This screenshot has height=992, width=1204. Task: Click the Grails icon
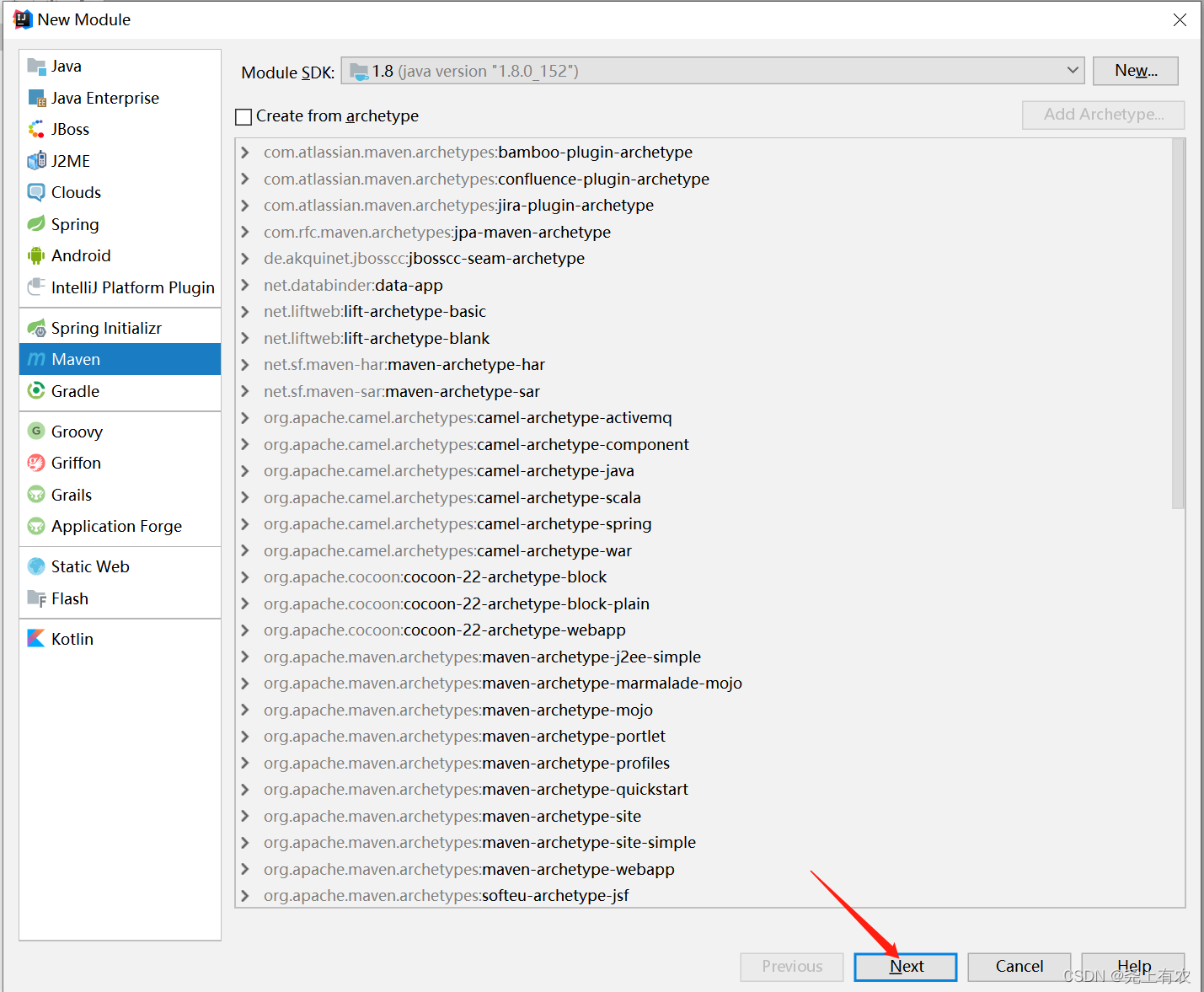click(36, 495)
